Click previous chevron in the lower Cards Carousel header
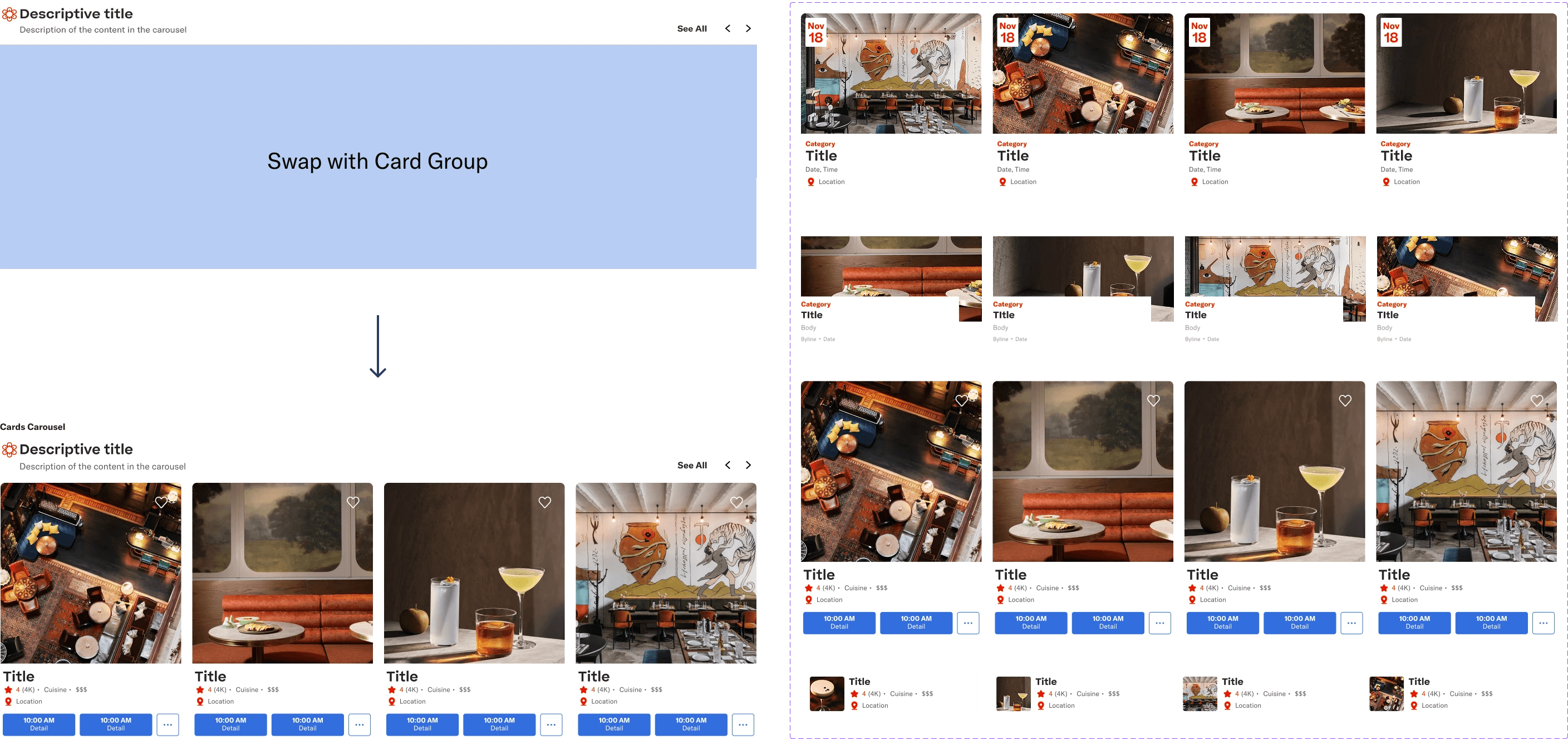 [728, 465]
